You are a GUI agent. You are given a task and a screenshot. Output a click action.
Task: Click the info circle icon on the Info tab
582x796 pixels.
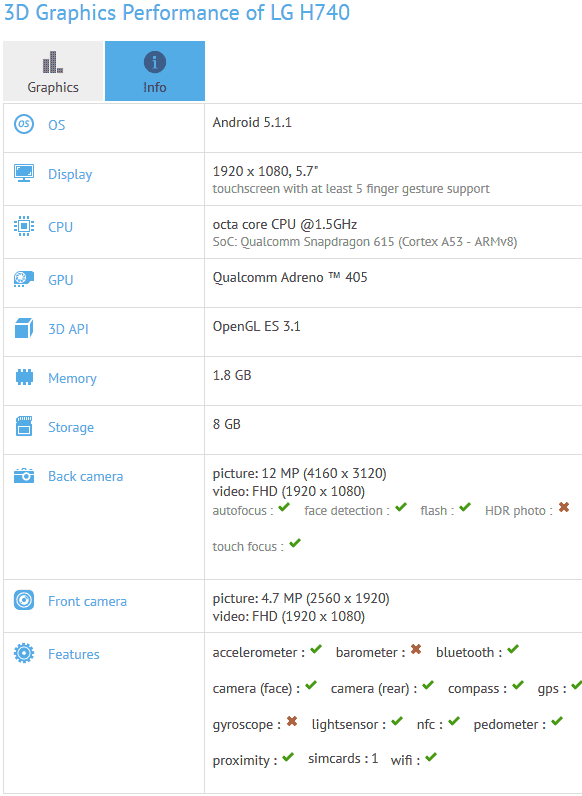click(155, 62)
